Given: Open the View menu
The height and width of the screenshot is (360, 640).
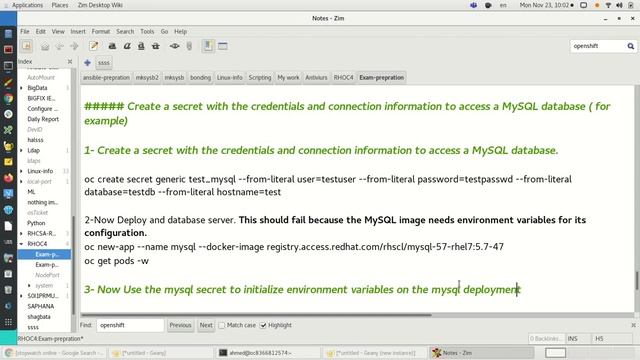Looking at the screenshot, I should click(58, 31).
